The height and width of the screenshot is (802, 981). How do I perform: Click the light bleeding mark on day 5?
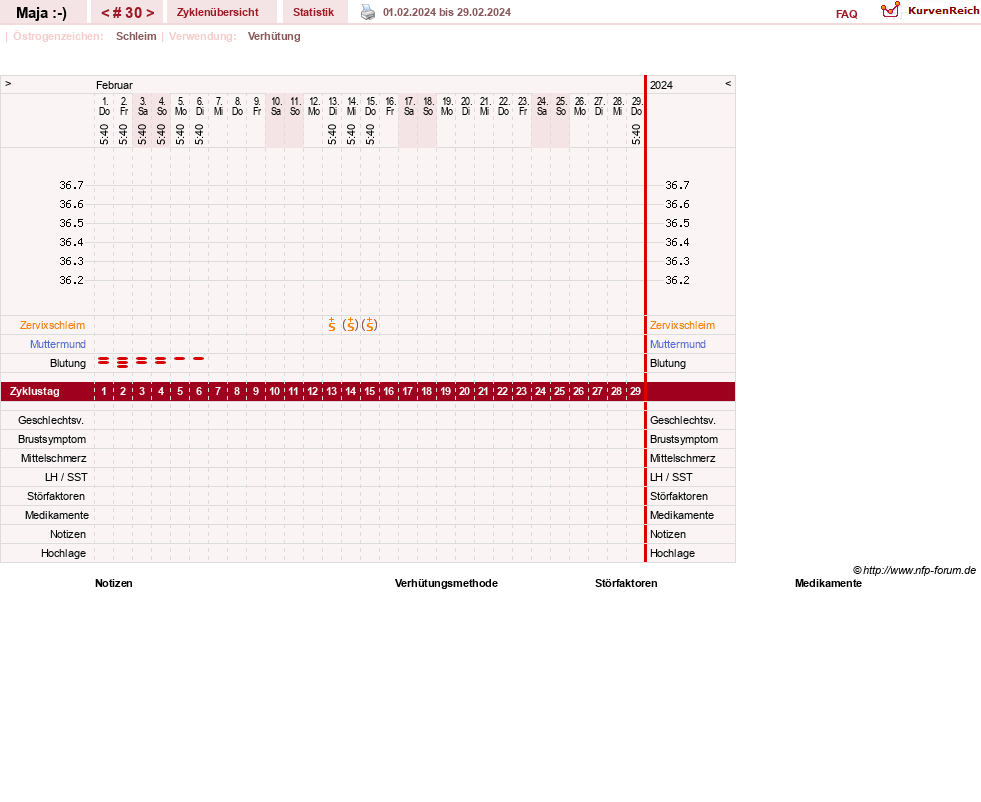point(180,358)
